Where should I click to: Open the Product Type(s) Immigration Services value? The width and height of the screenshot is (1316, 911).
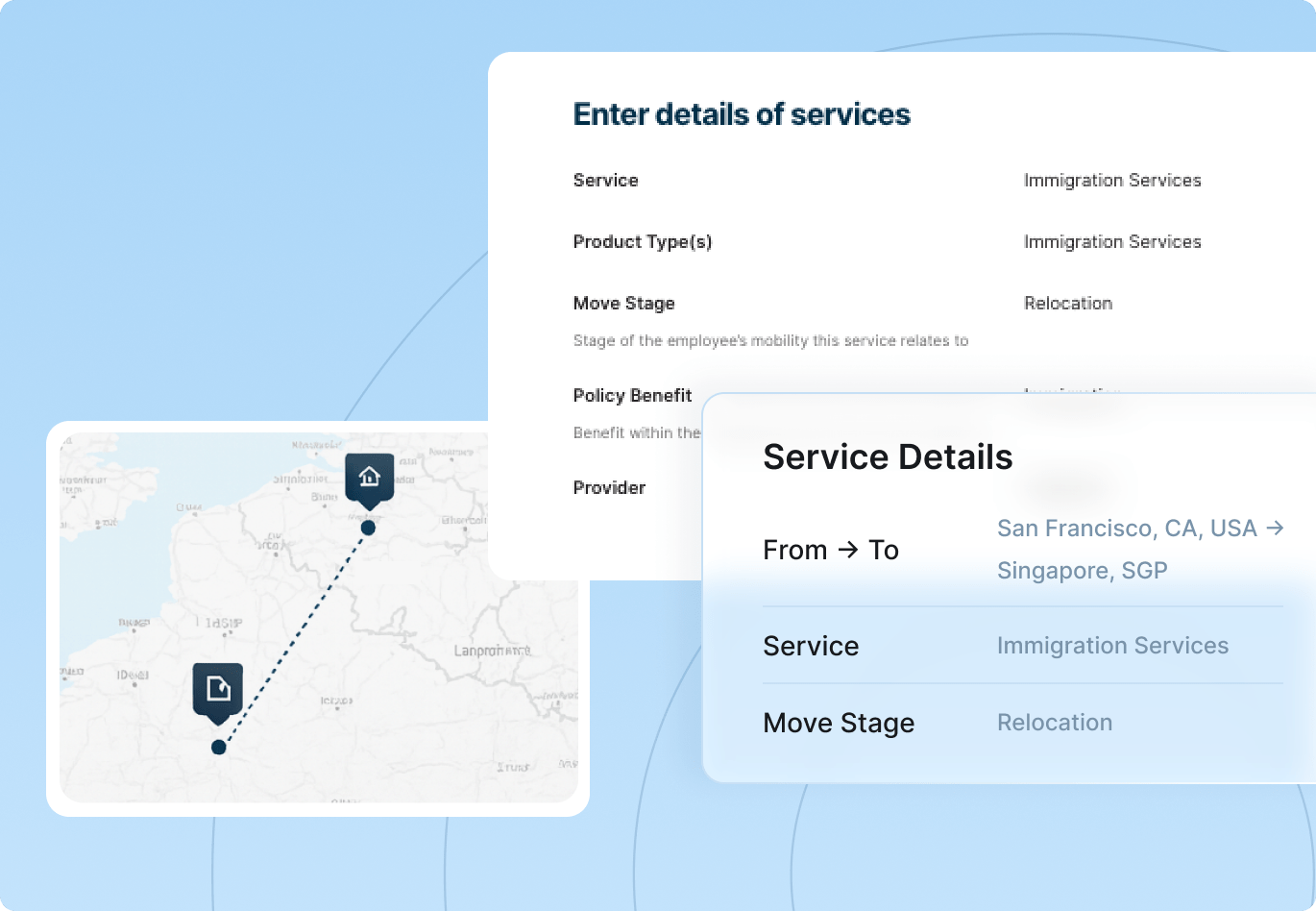[1111, 242]
